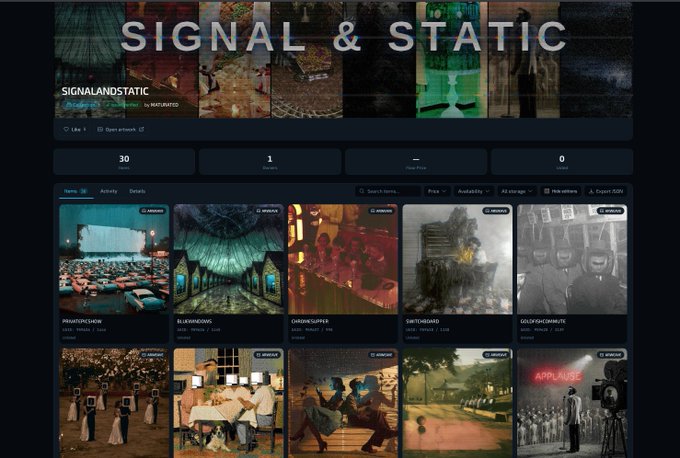Image resolution: width=680 pixels, height=458 pixels.
Task: Click the SWITCHBOARD title text
Action: point(422,321)
